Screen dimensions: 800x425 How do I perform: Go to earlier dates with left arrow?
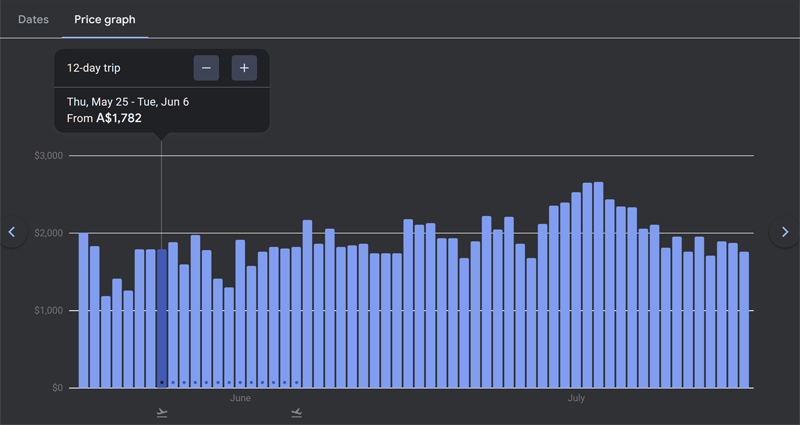12,232
